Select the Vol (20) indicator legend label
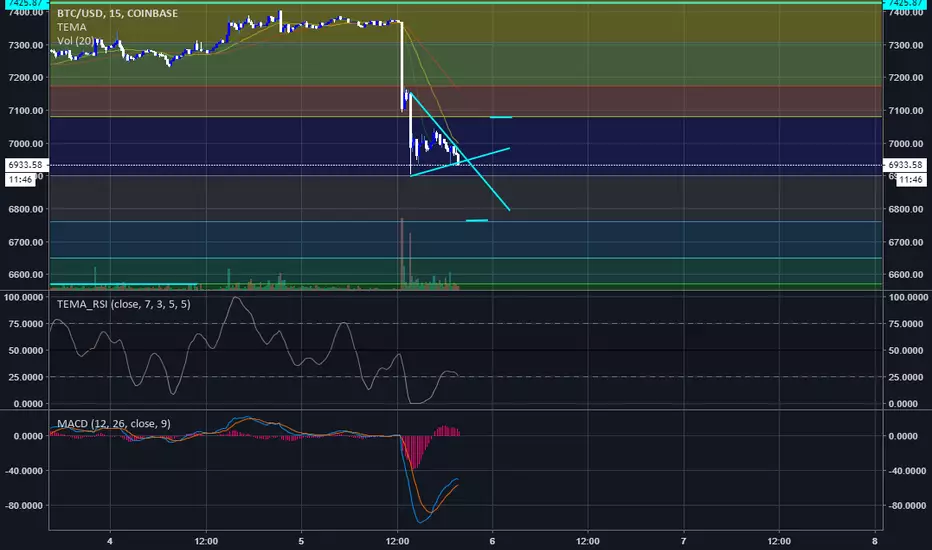The width and height of the screenshot is (932, 550). (x=75, y=40)
